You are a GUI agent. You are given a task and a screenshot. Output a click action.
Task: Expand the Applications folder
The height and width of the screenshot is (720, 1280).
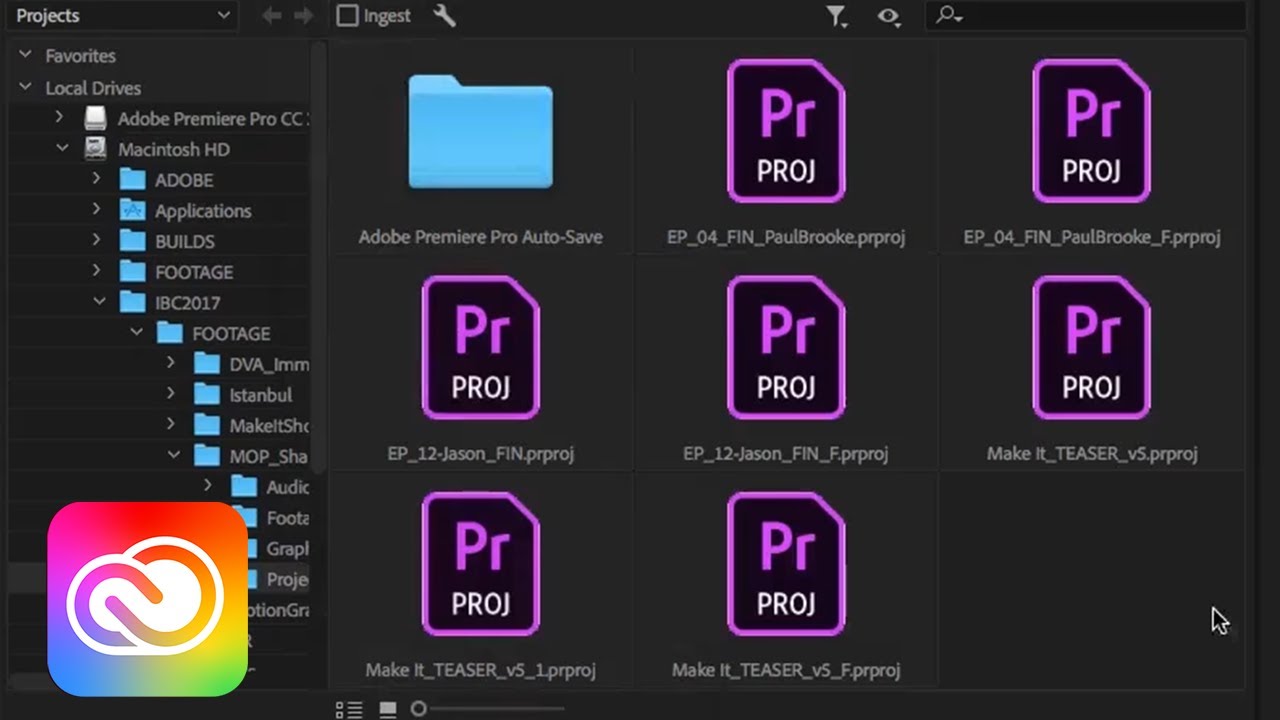[x=97, y=210]
